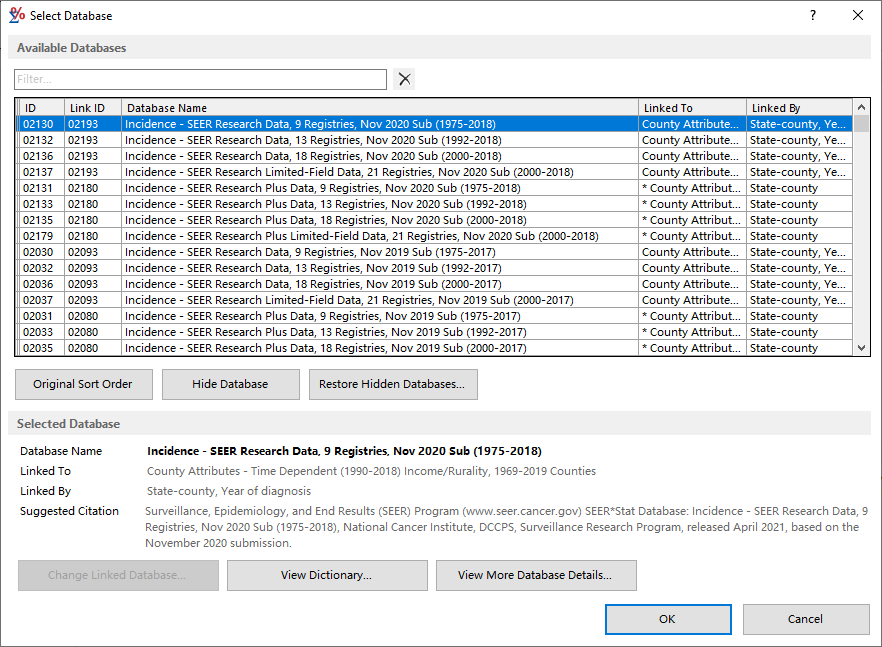Type in the Filter text field

200,79
